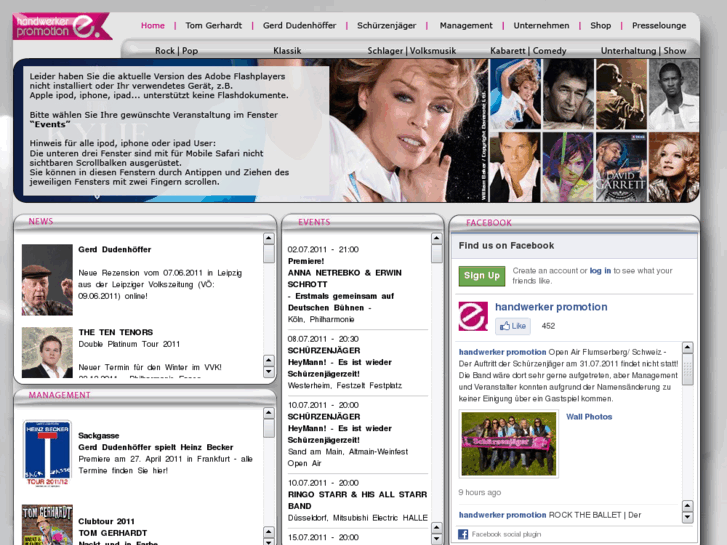The height and width of the screenshot is (545, 727).
Task: Click Management panel scroll up arrow
Action: click(x=268, y=413)
